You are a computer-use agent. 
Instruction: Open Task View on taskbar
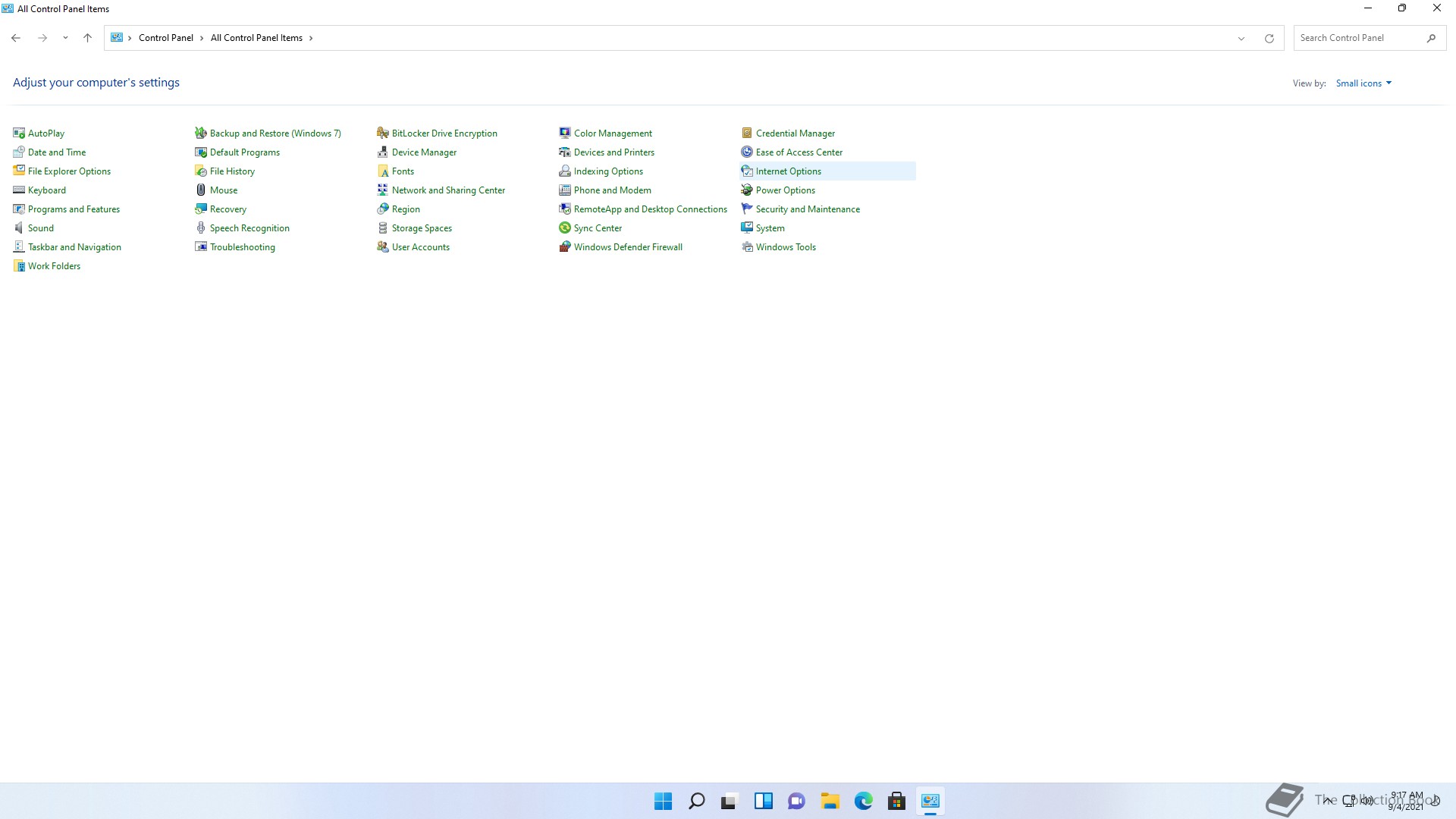pyautogui.click(x=729, y=801)
